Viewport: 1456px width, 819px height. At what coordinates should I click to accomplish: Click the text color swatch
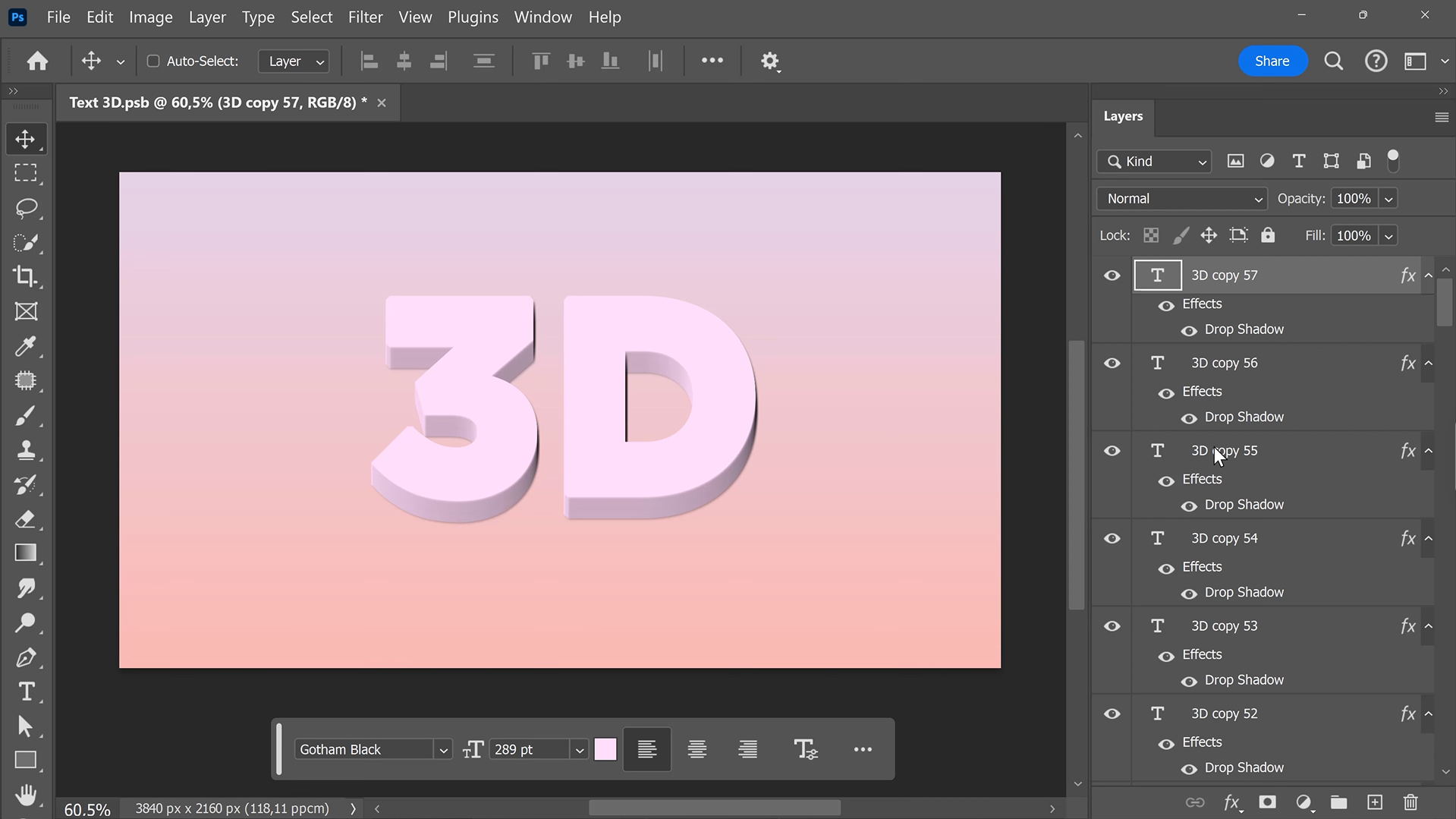pyautogui.click(x=605, y=750)
